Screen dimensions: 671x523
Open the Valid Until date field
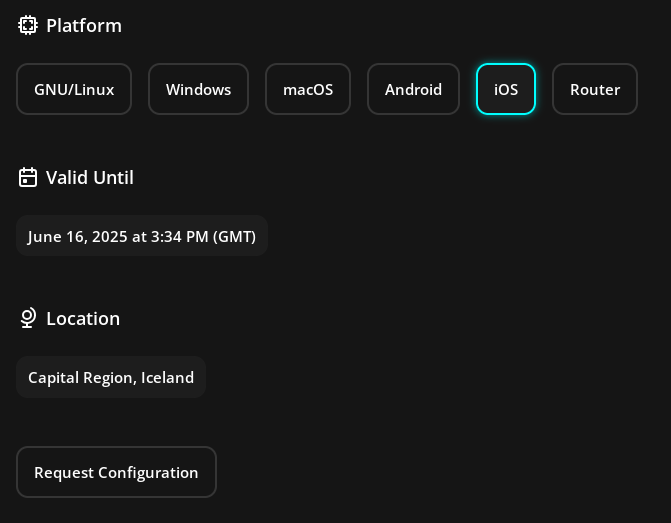coord(142,236)
